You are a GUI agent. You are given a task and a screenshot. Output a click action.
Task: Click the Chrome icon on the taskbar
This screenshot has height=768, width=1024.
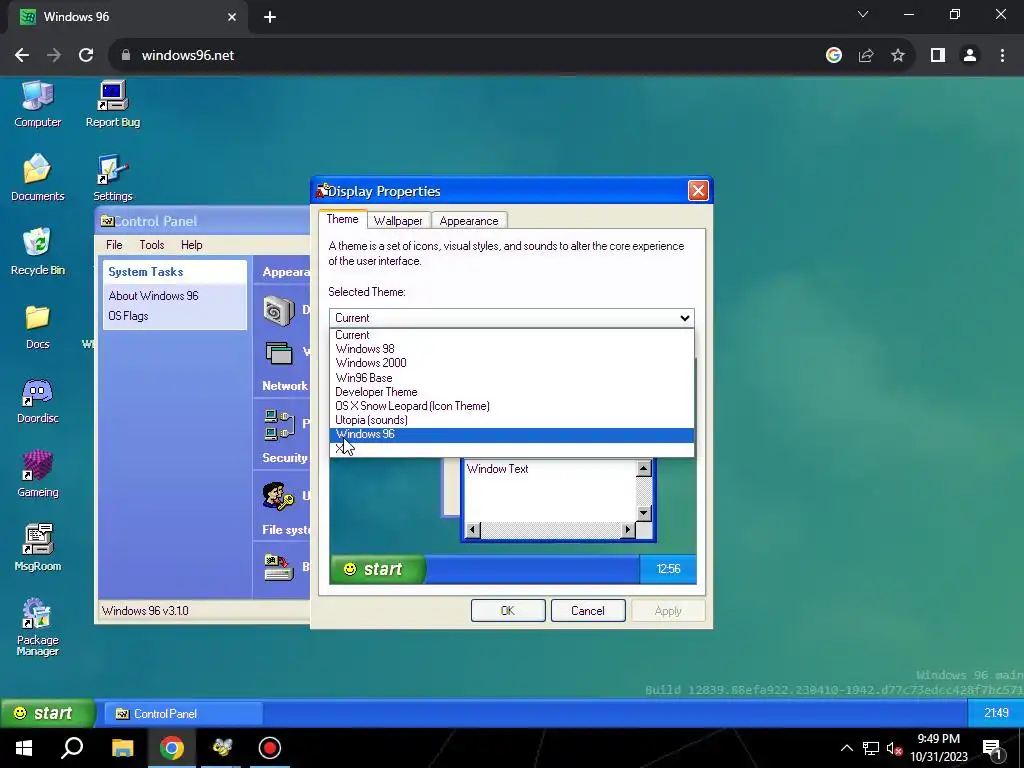coord(172,748)
